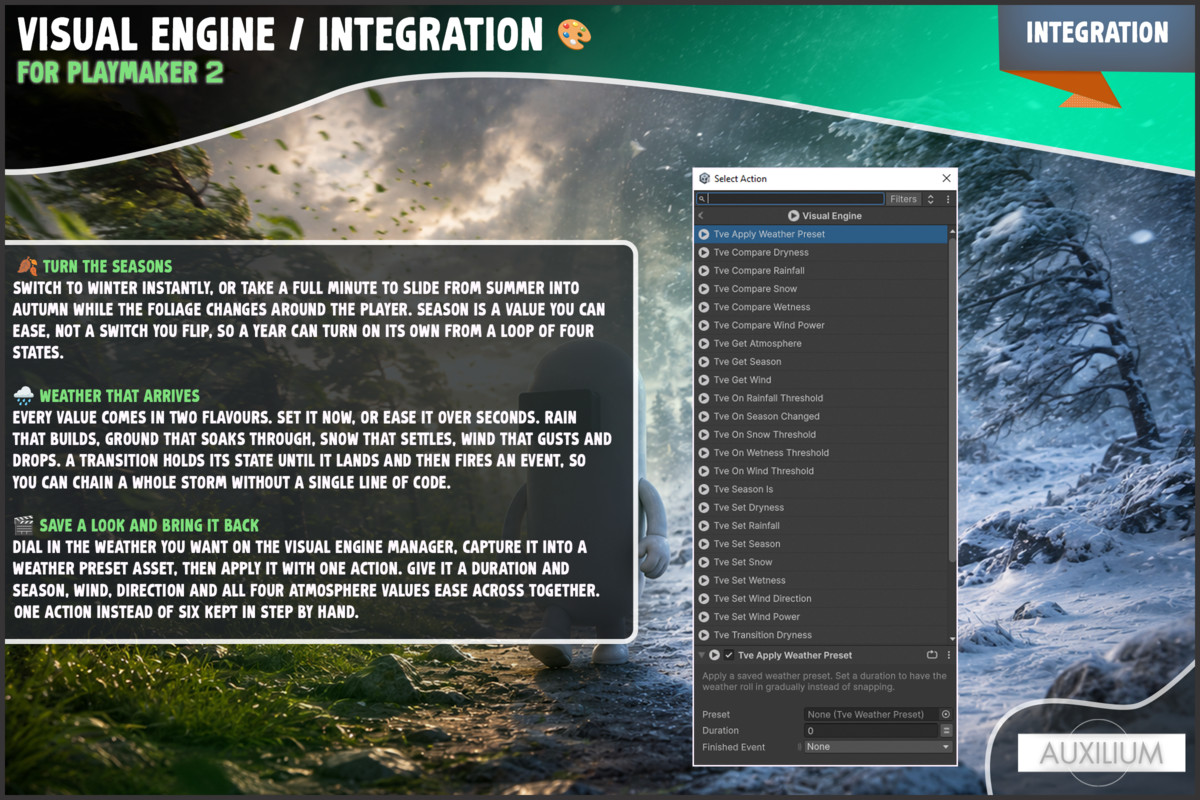The image size is (1200, 800).
Task: Click the play icon beside Tve On Wetness Threshold
Action: [704, 453]
